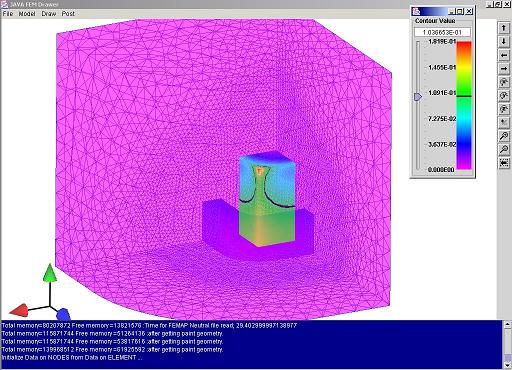Click the lower magnifier zoom button
The height and width of the screenshot is (370, 512).
click(x=504, y=149)
